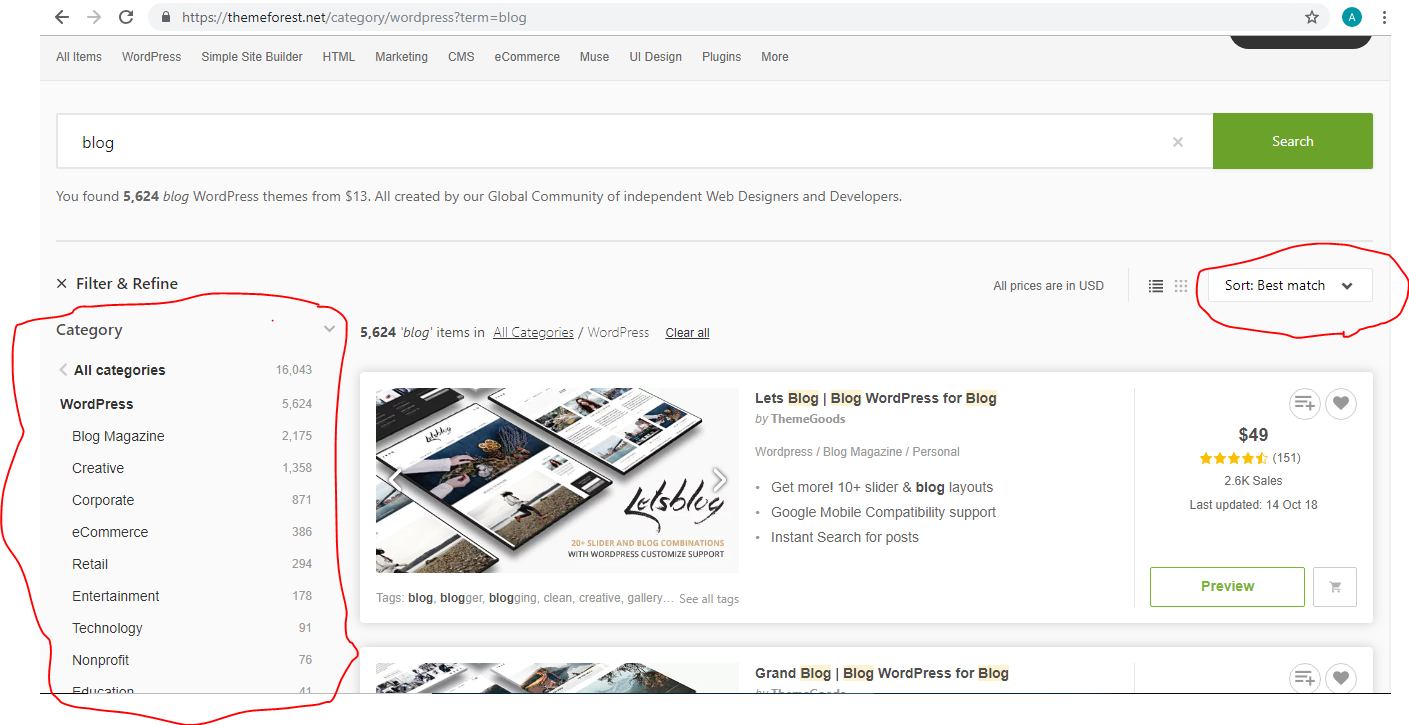The height and width of the screenshot is (725, 1409).
Task: Click inside the blog search input field
Action: pos(634,141)
